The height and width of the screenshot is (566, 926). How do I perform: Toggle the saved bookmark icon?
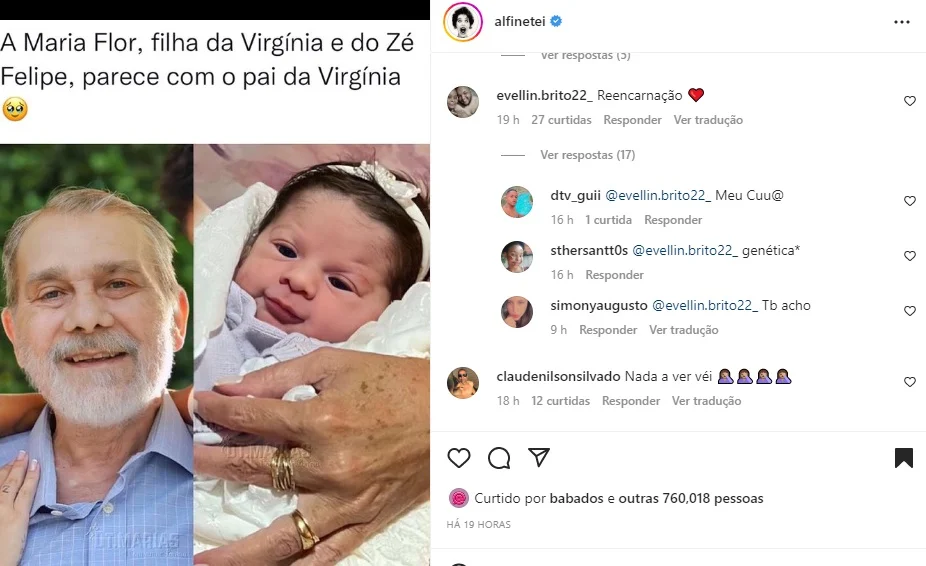(904, 458)
